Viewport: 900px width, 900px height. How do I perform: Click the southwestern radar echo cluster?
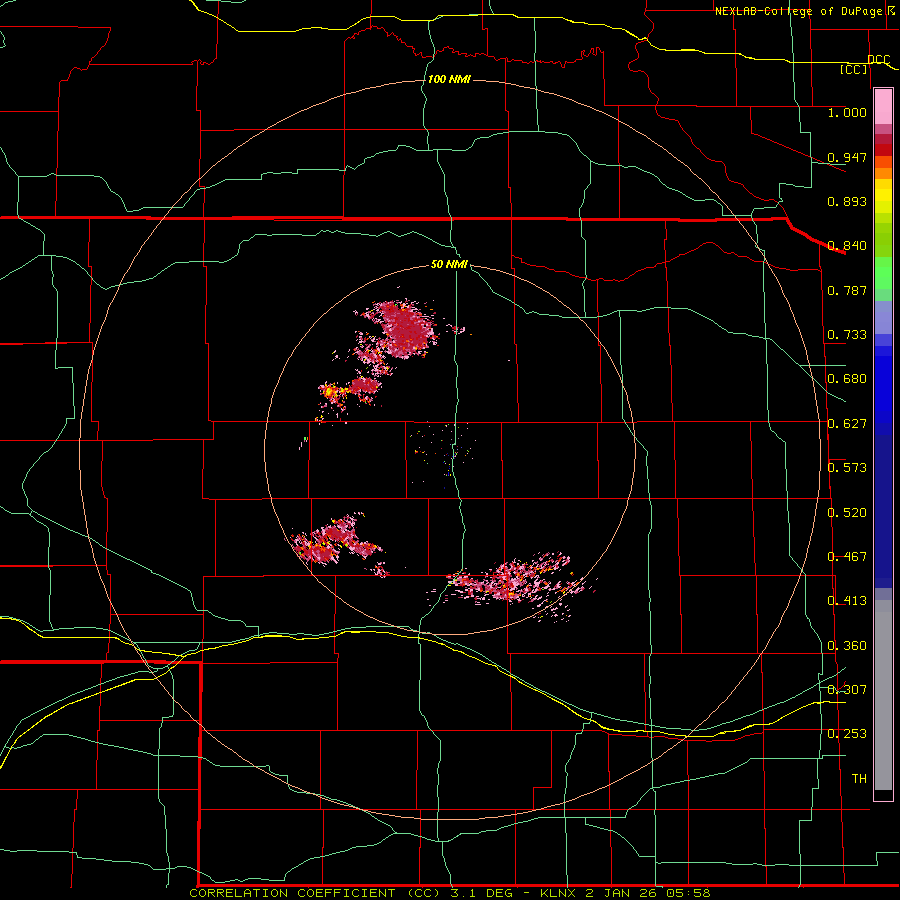click(x=336, y=541)
